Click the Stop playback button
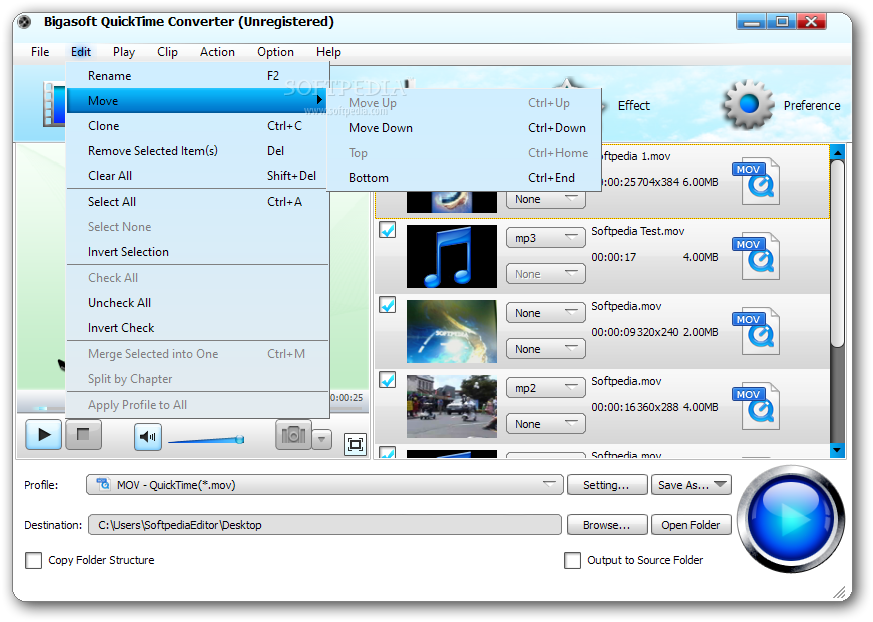Screen dimensions: 873x622 click(x=83, y=435)
